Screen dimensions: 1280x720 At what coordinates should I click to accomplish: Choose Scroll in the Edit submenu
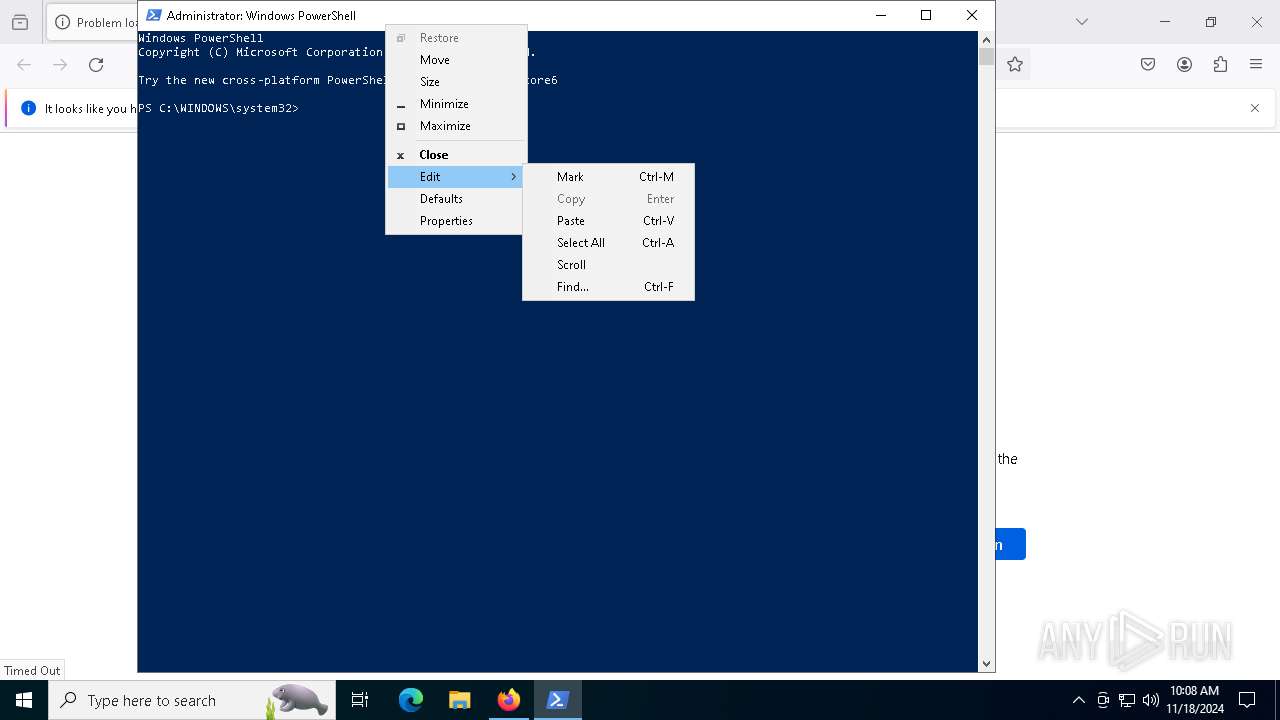tap(608, 265)
